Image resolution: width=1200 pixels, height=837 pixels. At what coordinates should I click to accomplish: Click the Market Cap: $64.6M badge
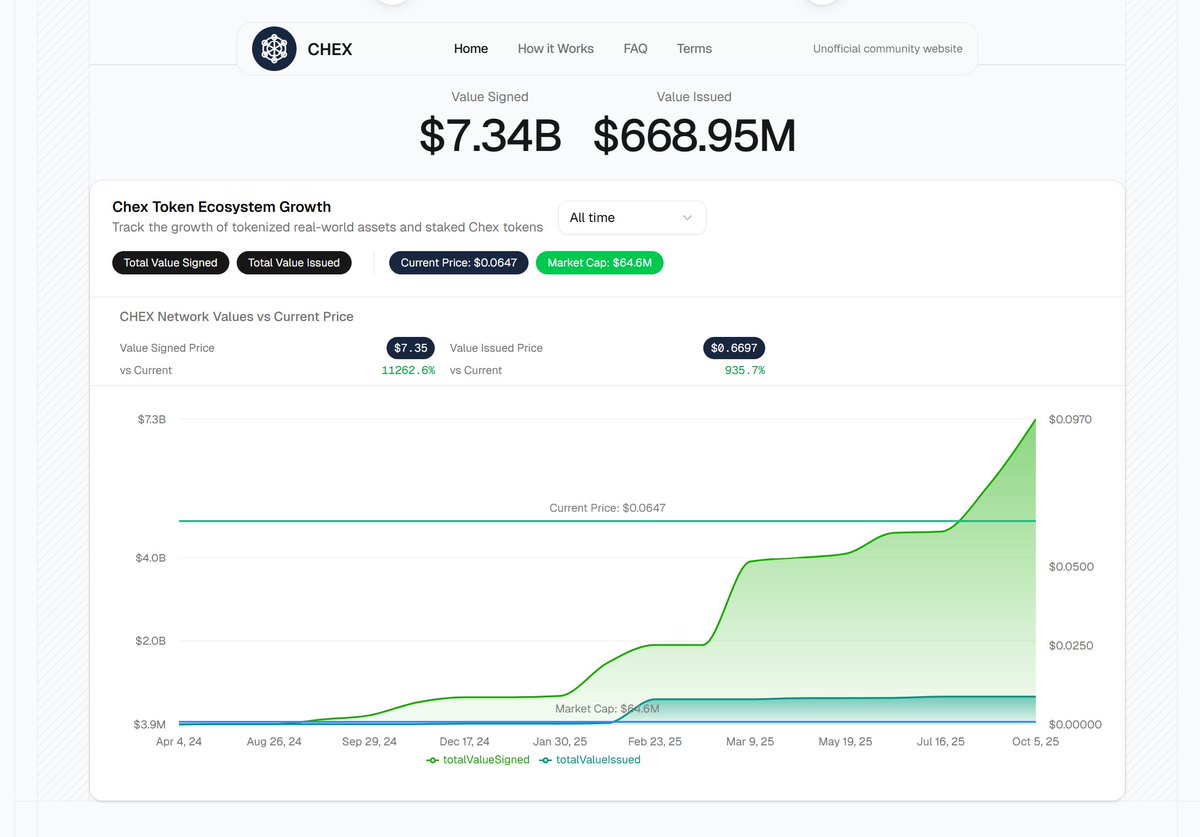coord(600,263)
